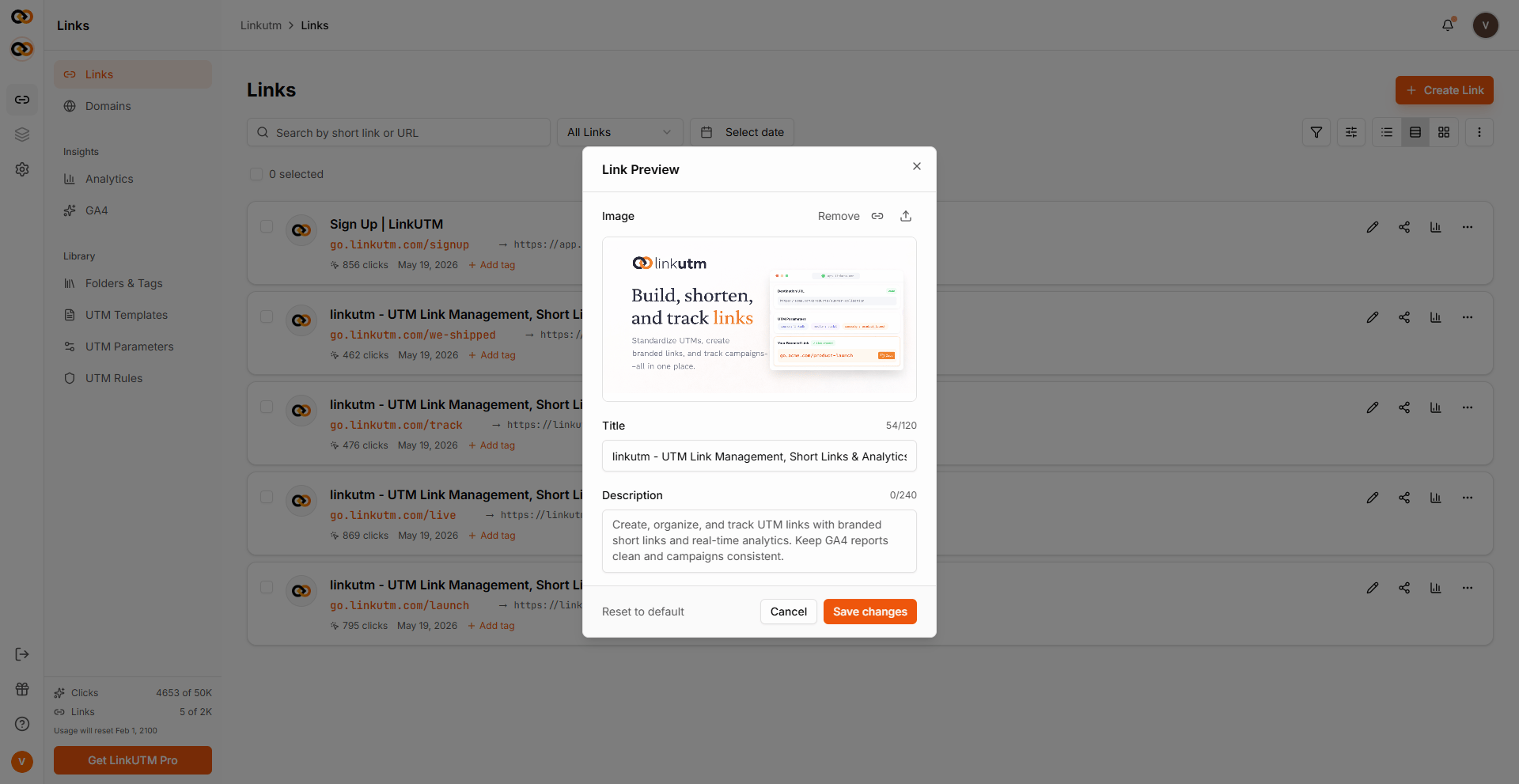Open go.linkutm.com/track short link
Viewport: 1519px width, 784px height.
pyautogui.click(x=396, y=425)
